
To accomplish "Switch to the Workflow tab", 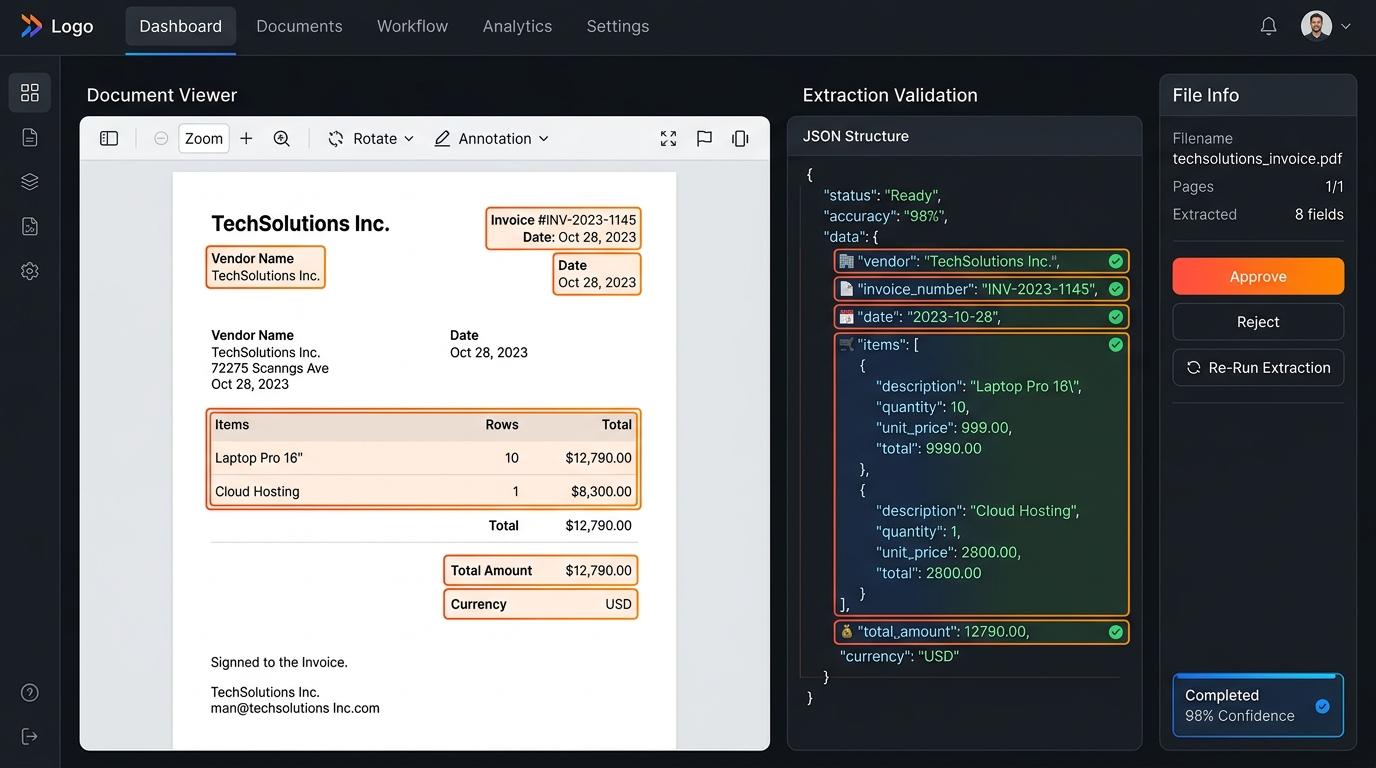I will [412, 27].
